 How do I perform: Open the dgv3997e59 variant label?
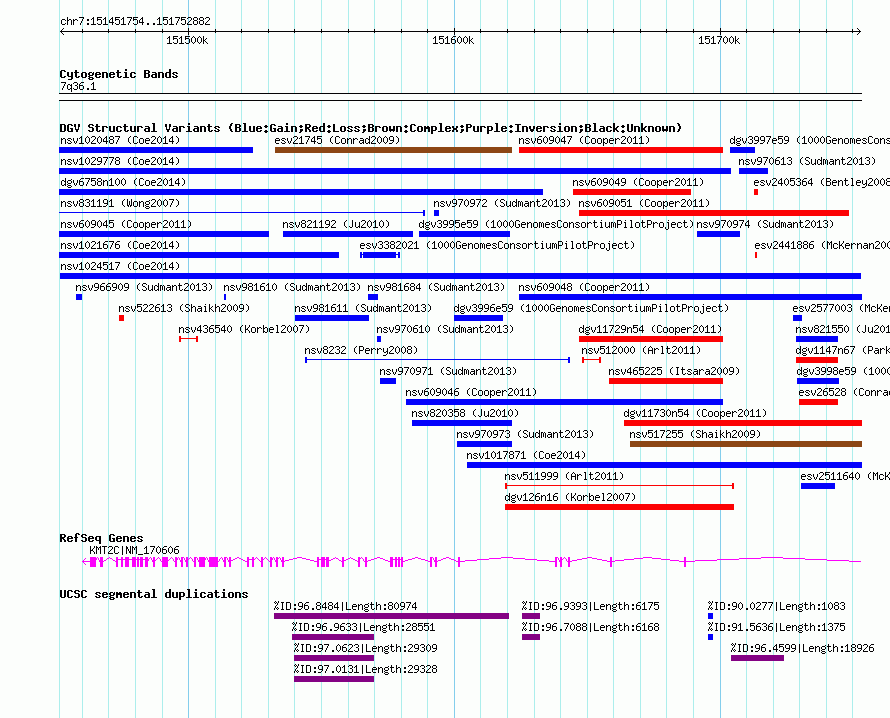[x=809, y=140]
